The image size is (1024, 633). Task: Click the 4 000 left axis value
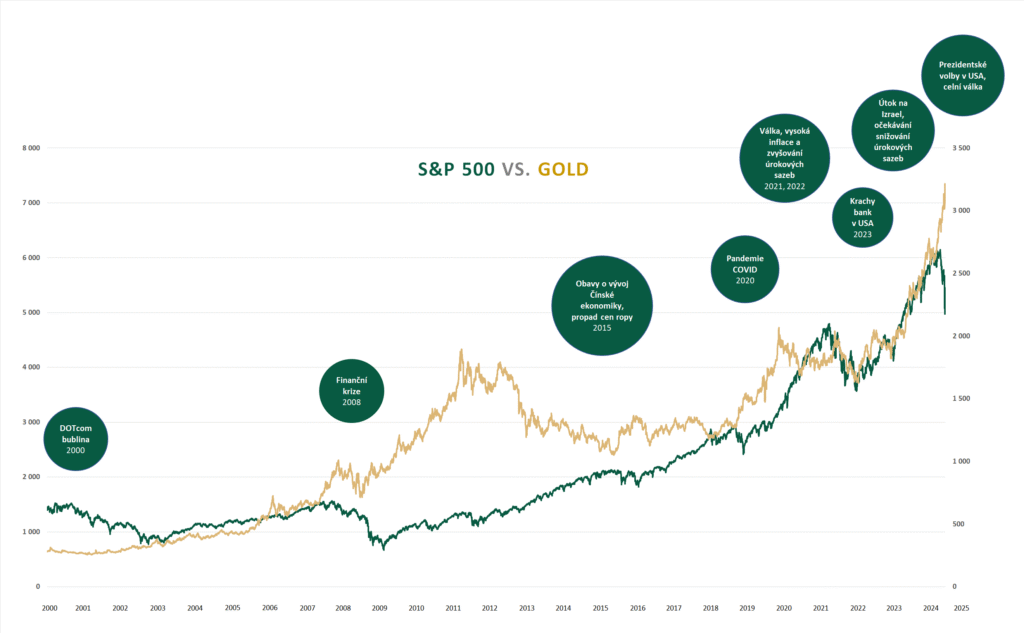click(30, 367)
